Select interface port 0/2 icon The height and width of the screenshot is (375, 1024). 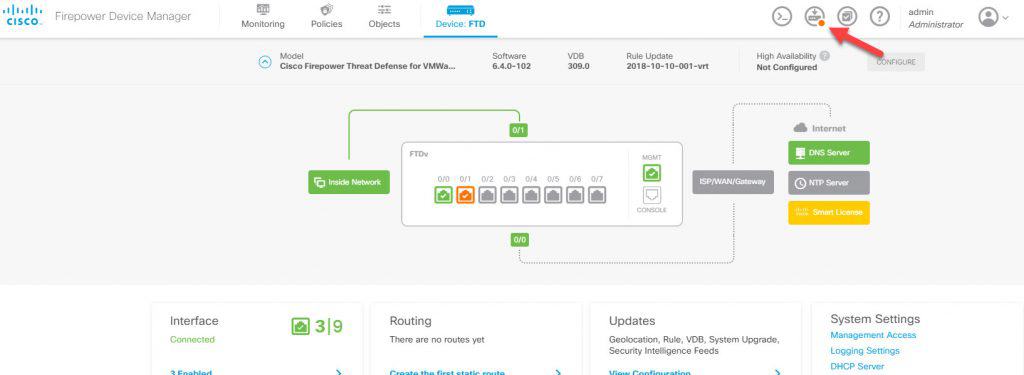point(487,195)
